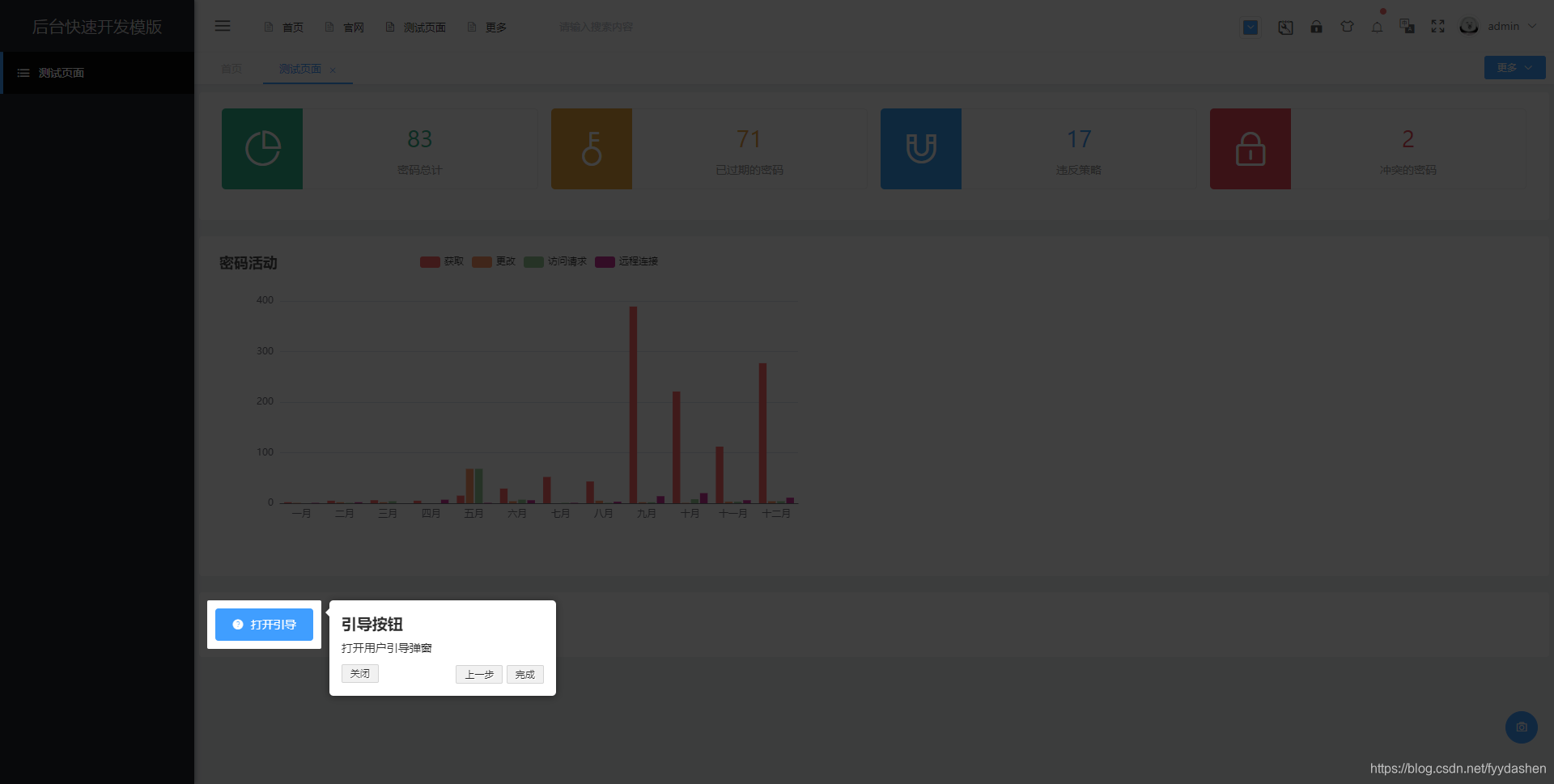Screen dimensions: 1554x784
Task: Click the 71 已过期的密码 value
Action: point(749,139)
